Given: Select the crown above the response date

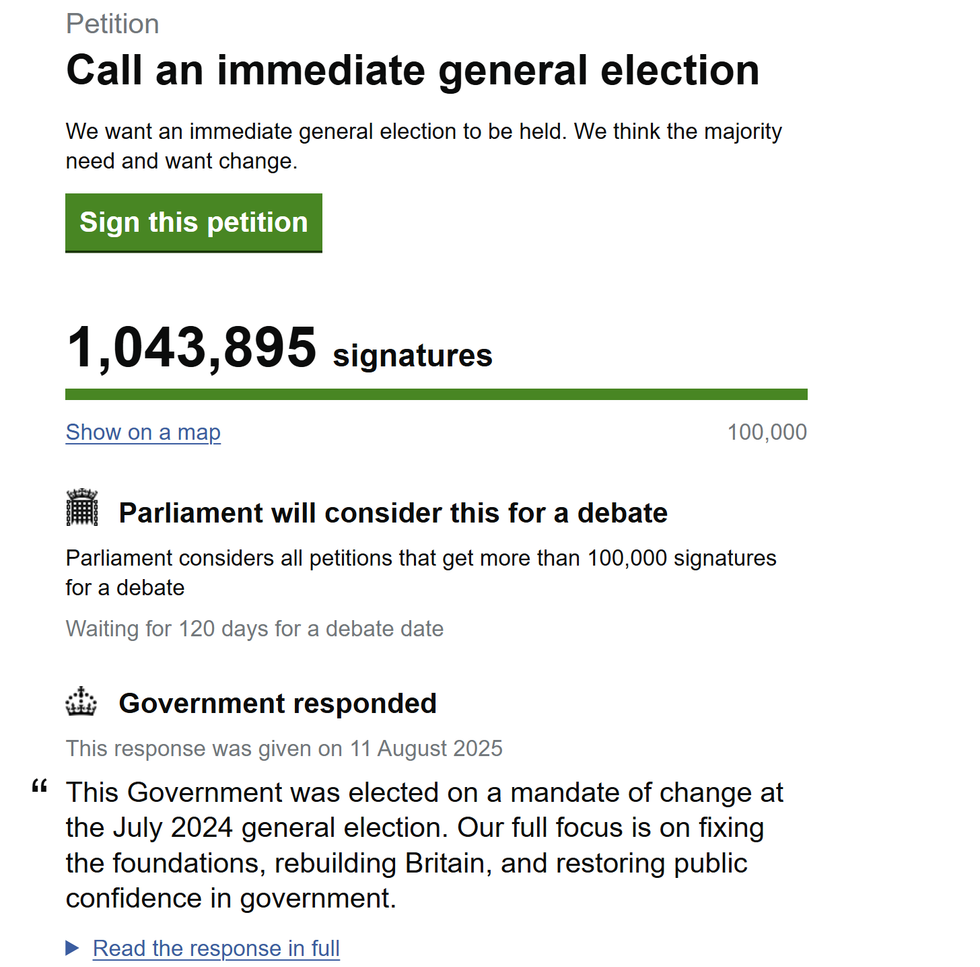Looking at the screenshot, I should tap(82, 700).
